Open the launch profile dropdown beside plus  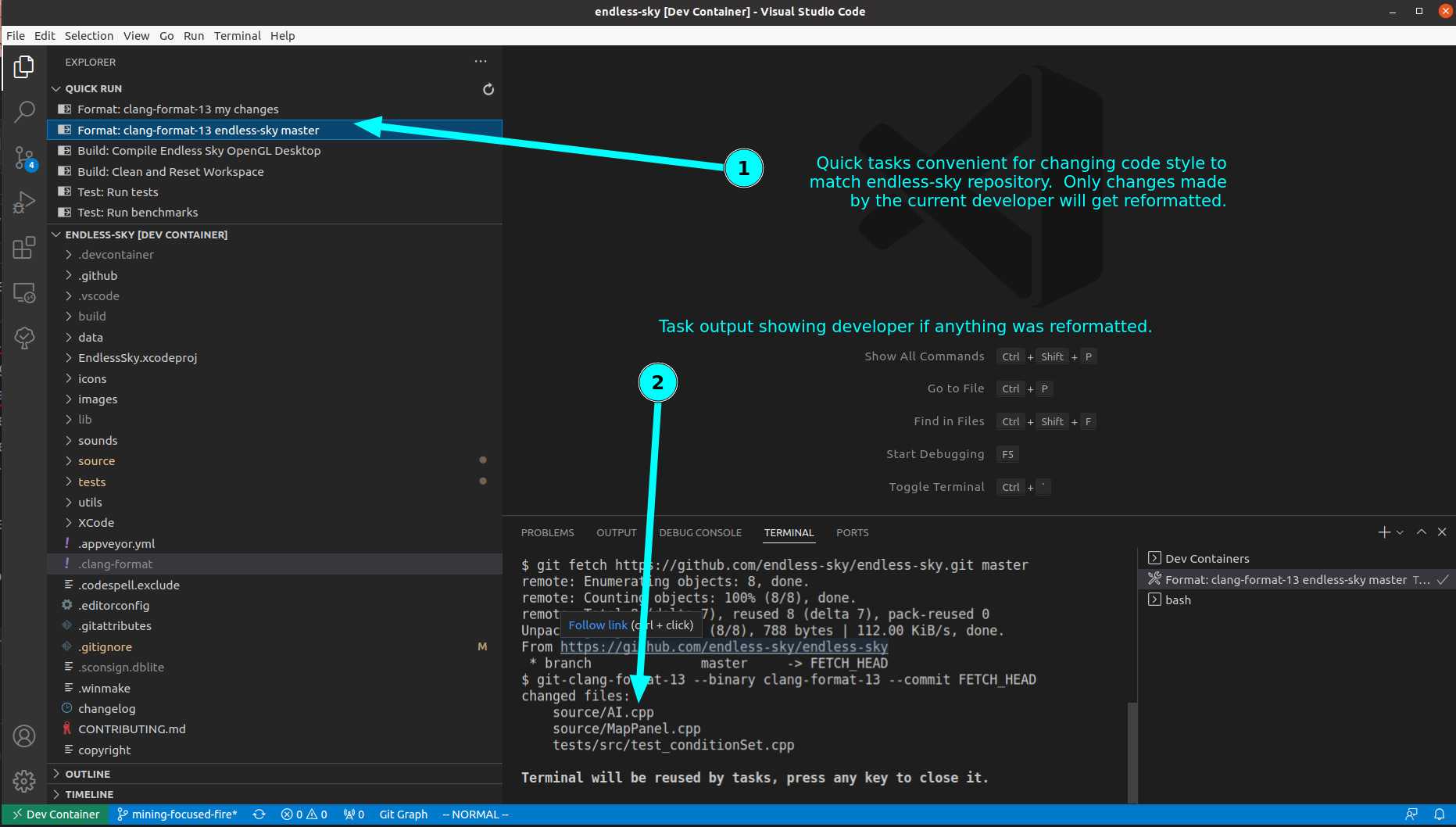point(1400,532)
